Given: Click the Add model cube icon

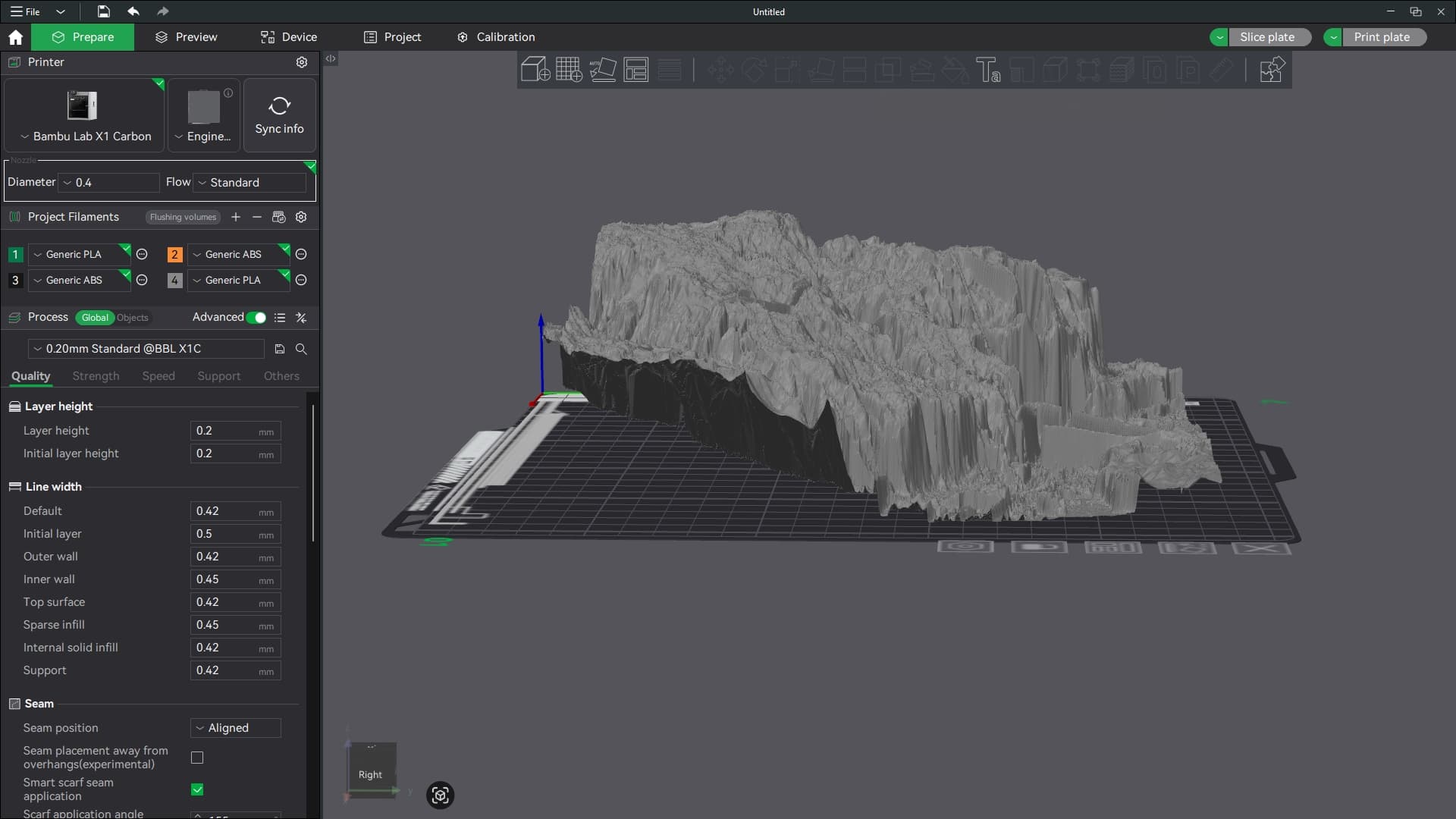Looking at the screenshot, I should 535,70.
